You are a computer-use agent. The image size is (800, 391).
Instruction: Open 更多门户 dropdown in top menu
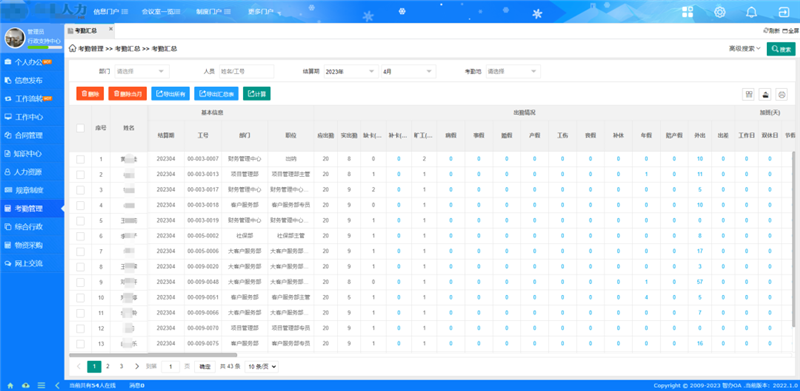264,11
